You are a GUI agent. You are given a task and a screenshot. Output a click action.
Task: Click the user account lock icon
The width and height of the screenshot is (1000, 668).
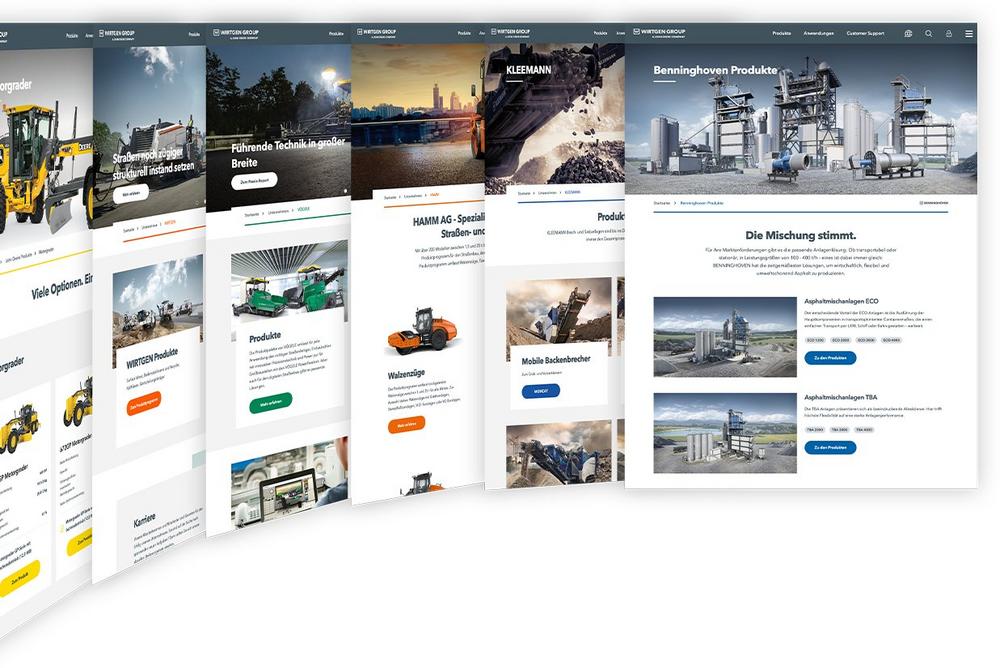949,33
